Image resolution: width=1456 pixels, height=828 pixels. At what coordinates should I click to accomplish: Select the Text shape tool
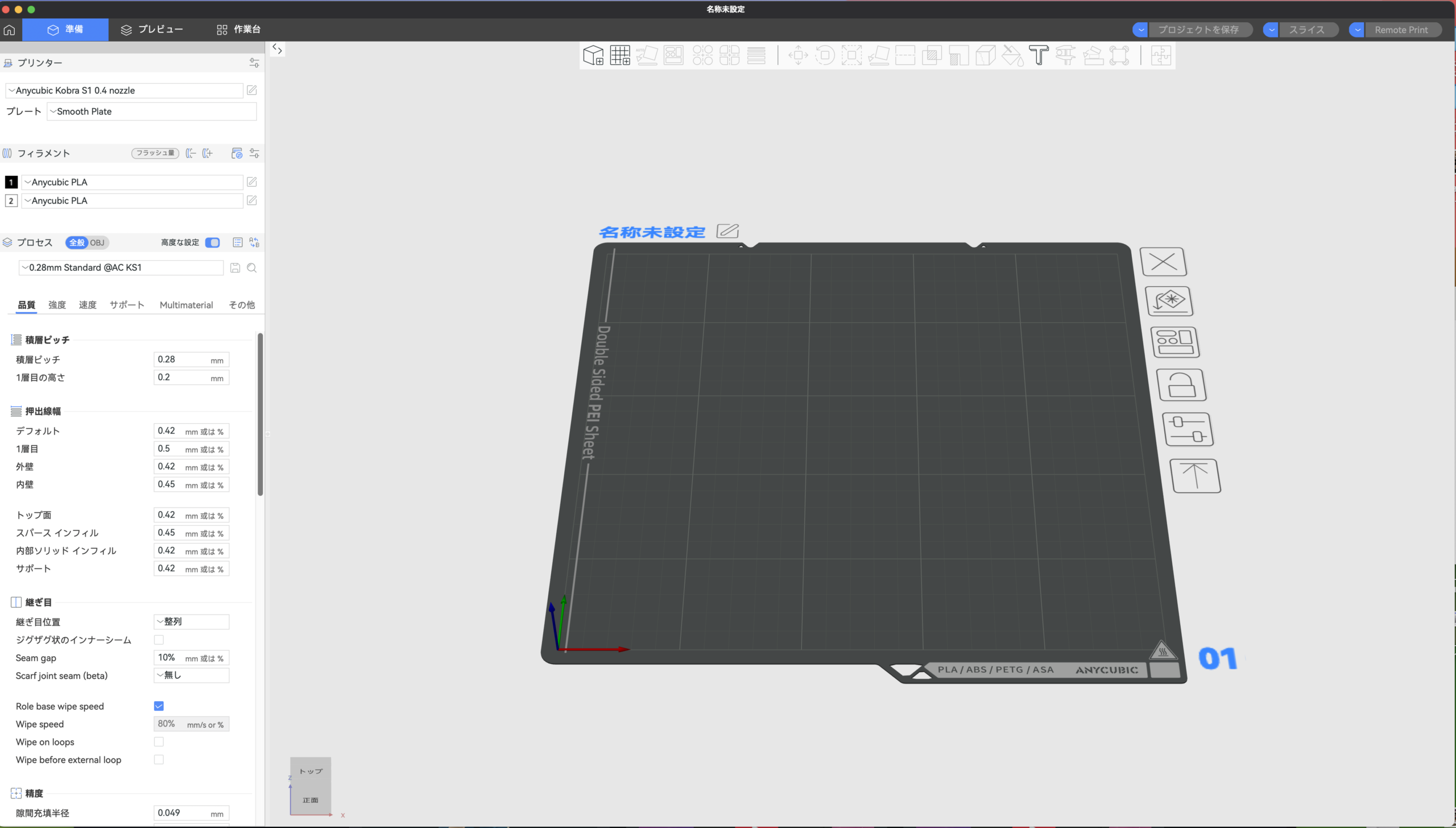1039,55
